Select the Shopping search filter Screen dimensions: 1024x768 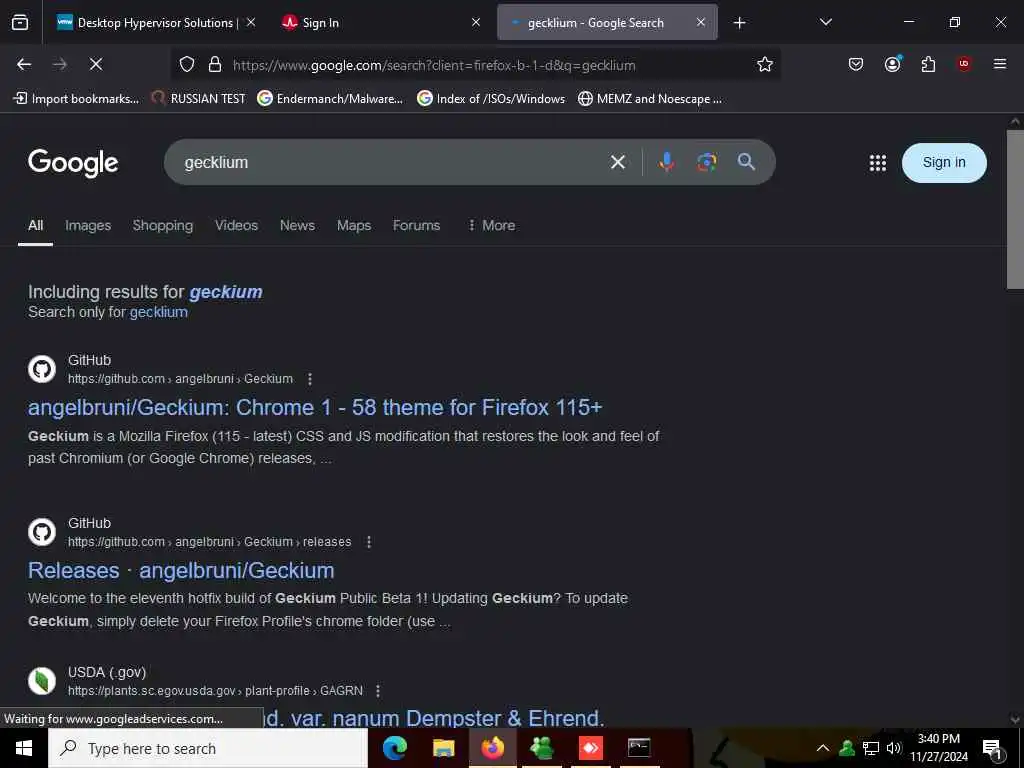click(163, 225)
